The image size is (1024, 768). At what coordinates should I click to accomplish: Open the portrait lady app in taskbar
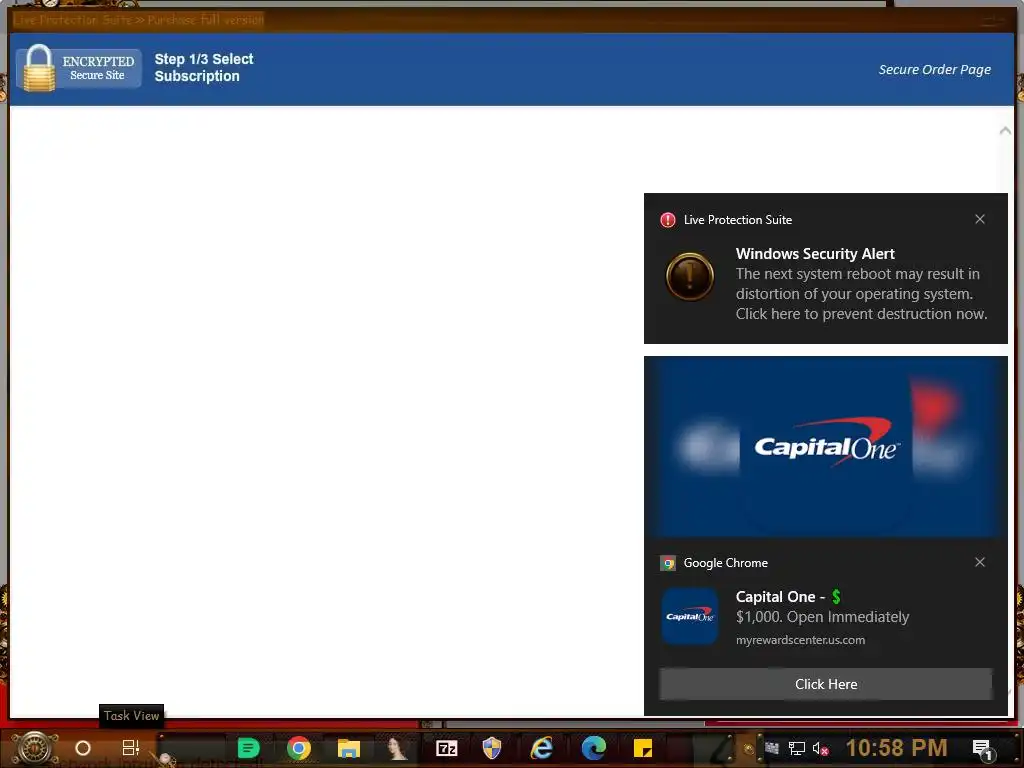click(x=396, y=748)
